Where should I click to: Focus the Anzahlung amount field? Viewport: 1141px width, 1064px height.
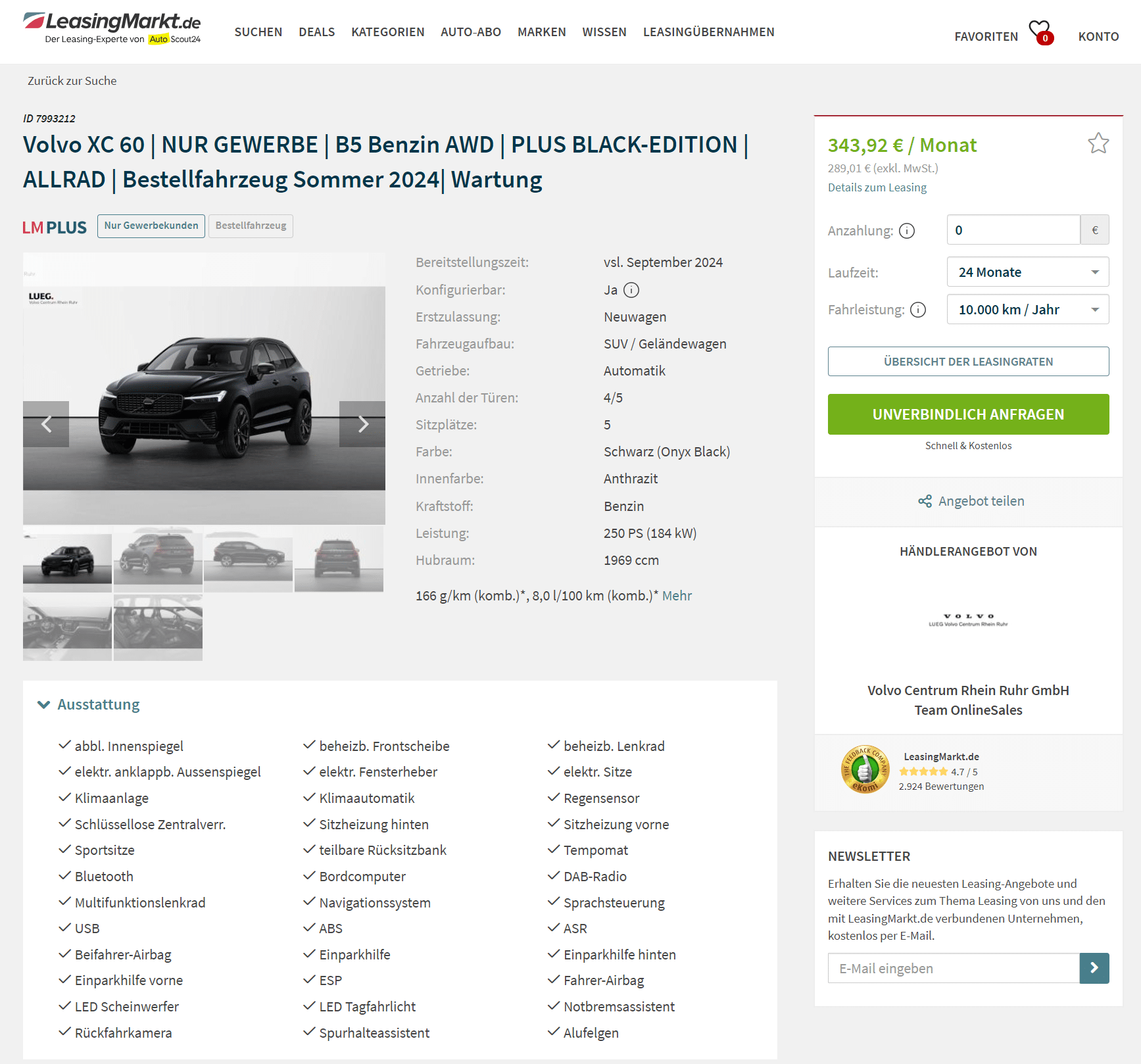[x=1013, y=230]
